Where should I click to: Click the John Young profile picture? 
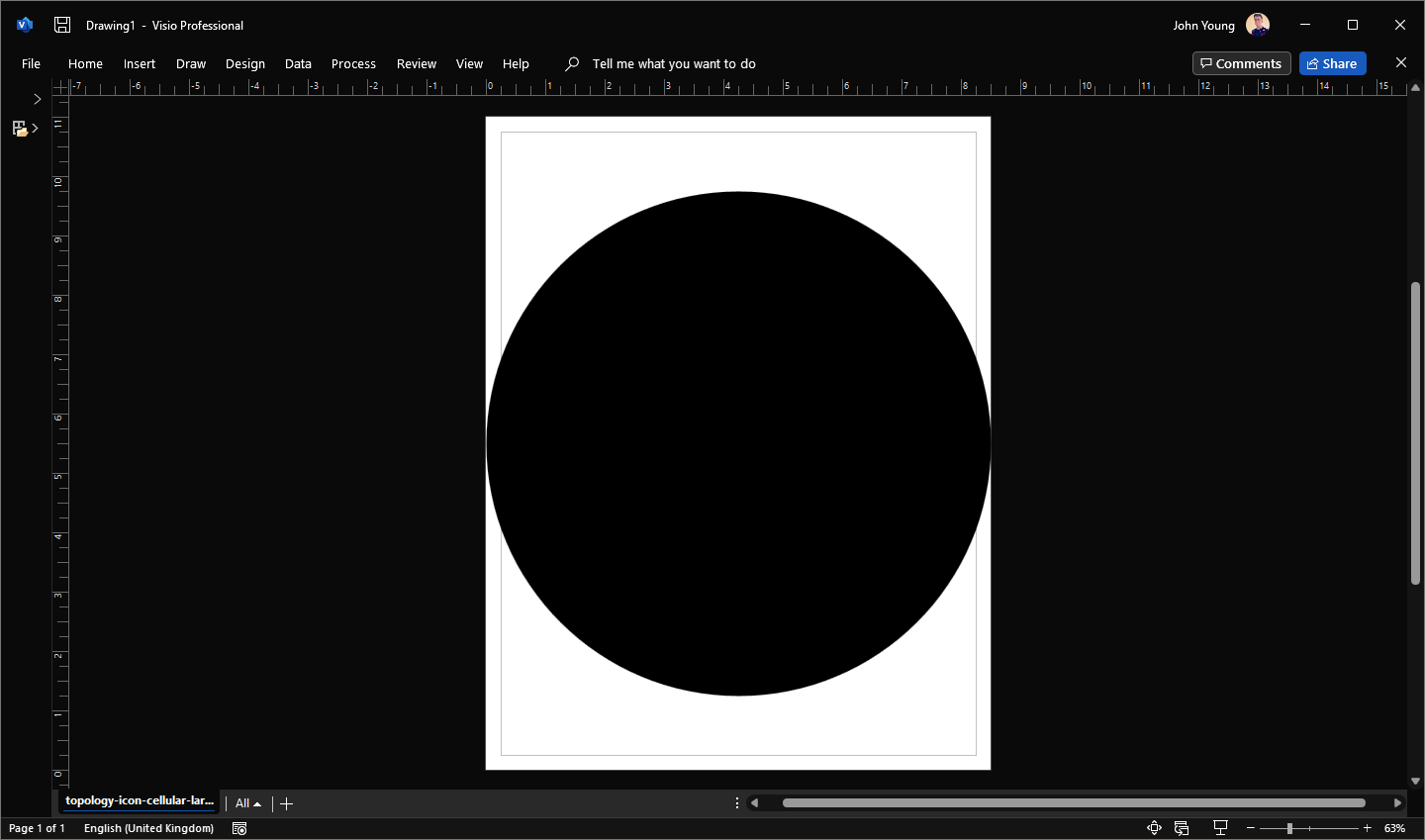coord(1258,25)
